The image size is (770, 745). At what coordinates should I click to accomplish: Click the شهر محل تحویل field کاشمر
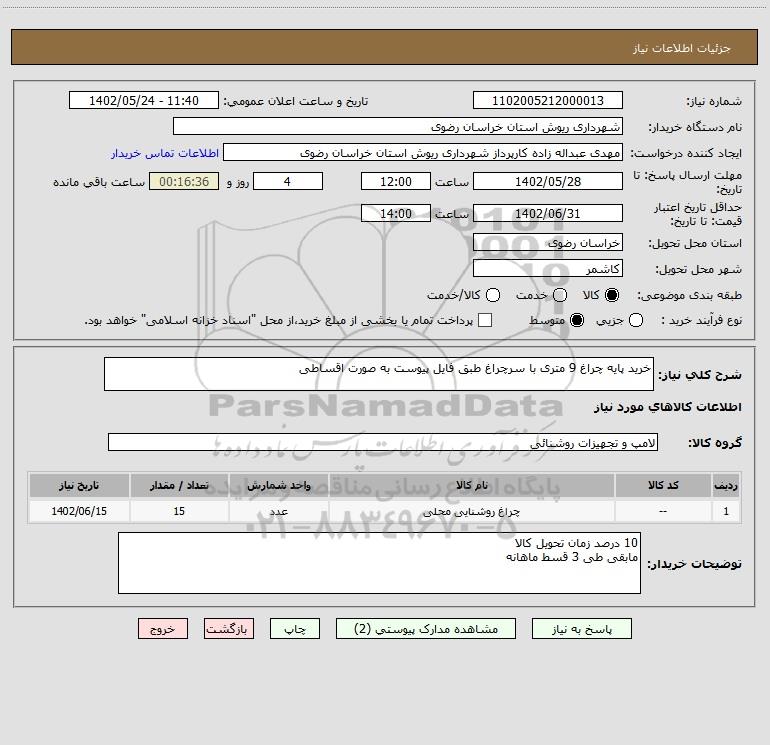(x=548, y=269)
